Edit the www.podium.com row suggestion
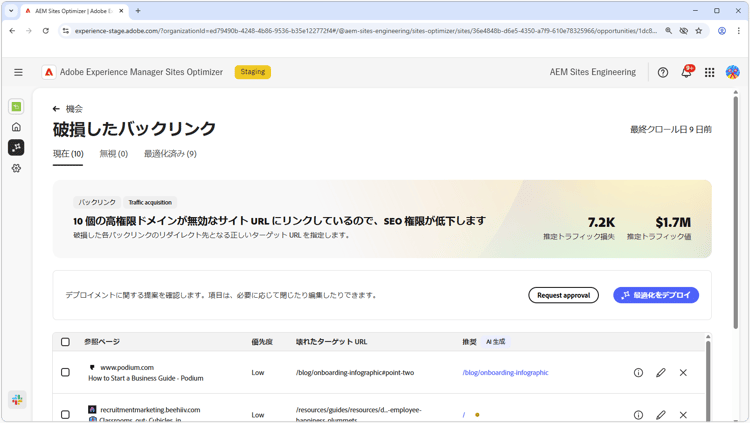Image resolution: width=750 pixels, height=423 pixels. 661,373
